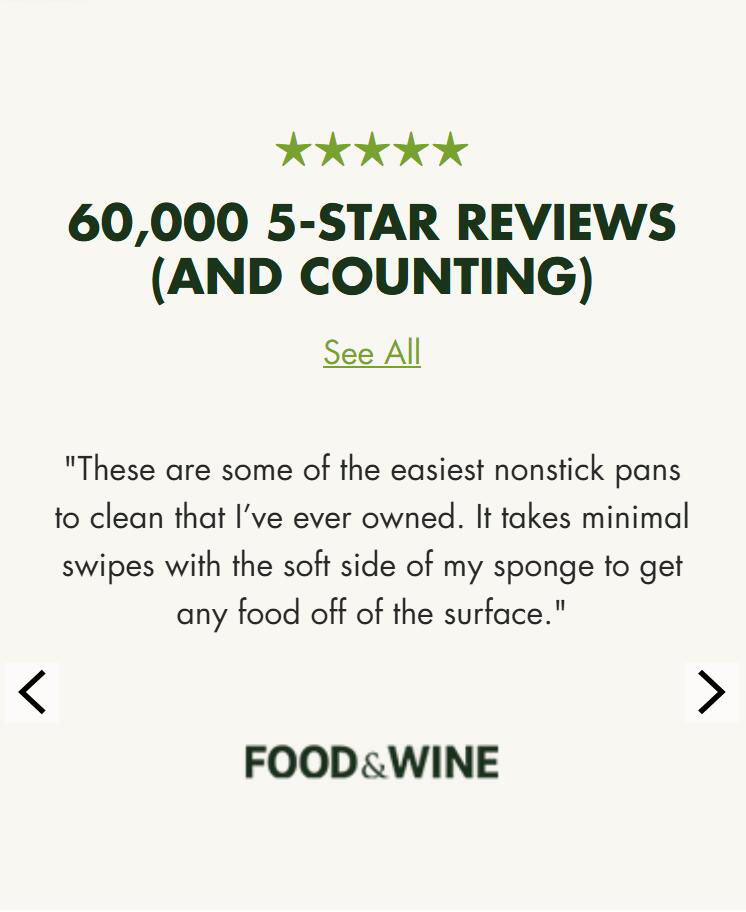Open the See All reviews link
The image size is (746, 912).
372,353
